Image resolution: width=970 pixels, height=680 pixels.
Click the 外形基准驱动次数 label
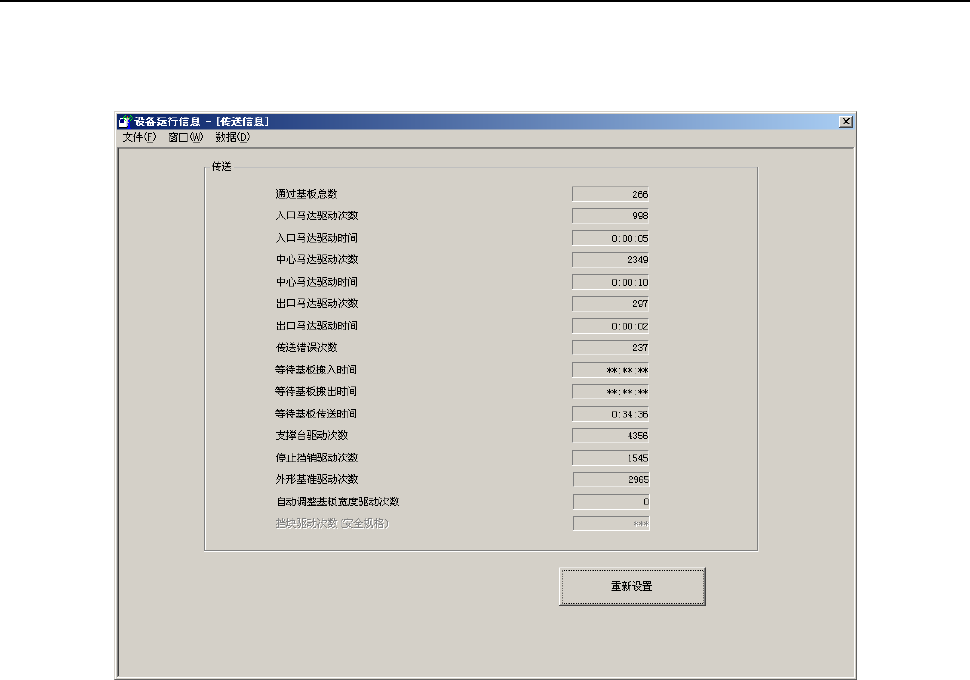pos(317,479)
